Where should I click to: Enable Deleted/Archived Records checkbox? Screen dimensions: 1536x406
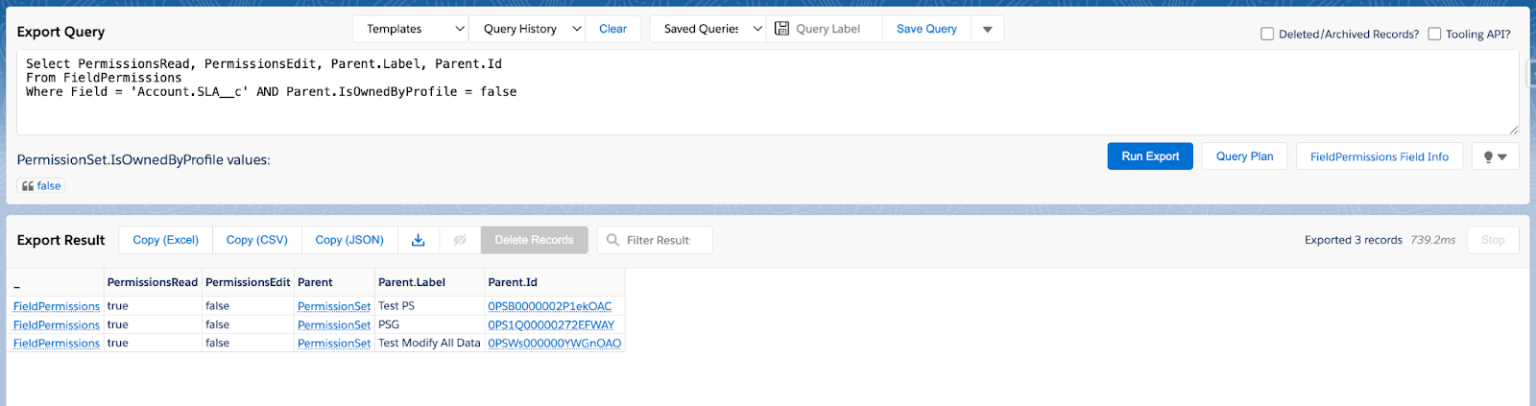coord(1268,34)
